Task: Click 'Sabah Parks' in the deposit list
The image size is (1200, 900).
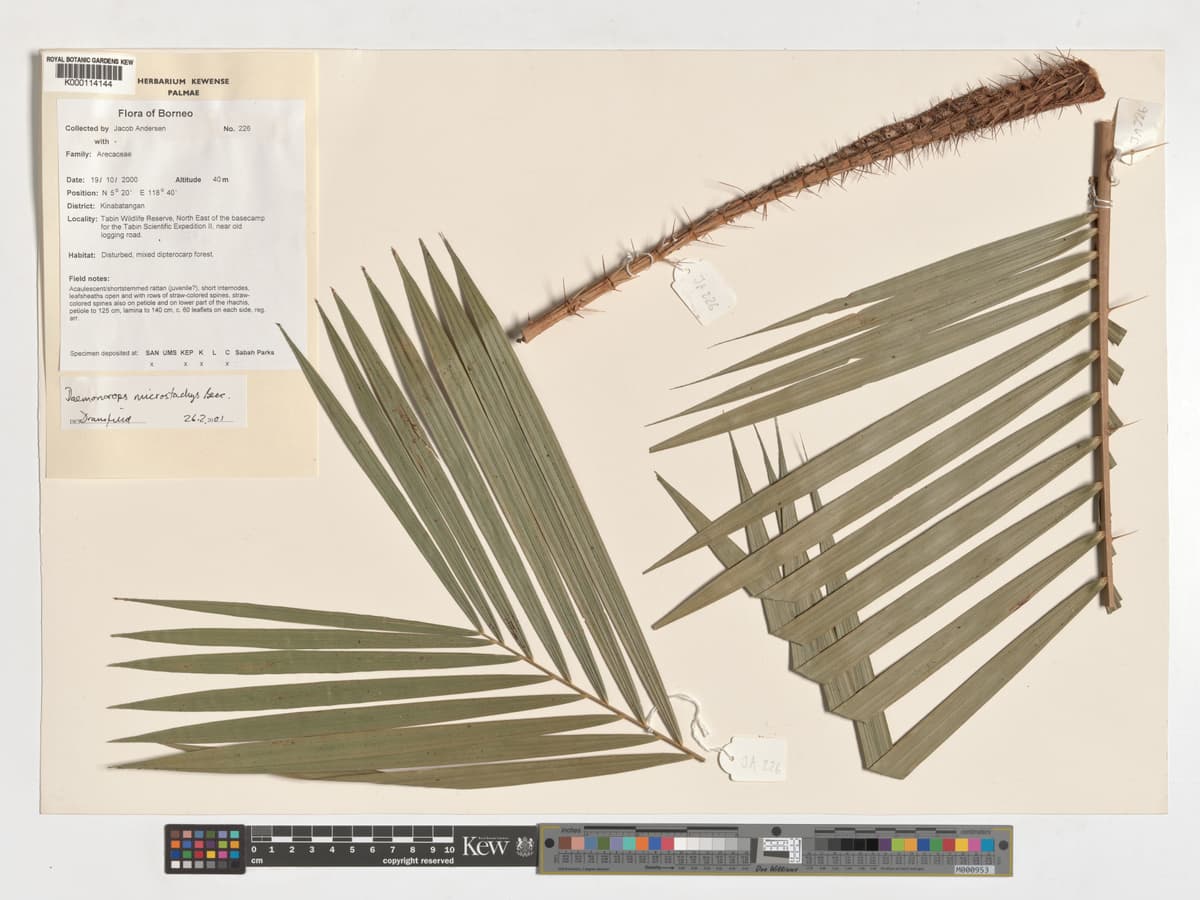Action: [x=254, y=353]
